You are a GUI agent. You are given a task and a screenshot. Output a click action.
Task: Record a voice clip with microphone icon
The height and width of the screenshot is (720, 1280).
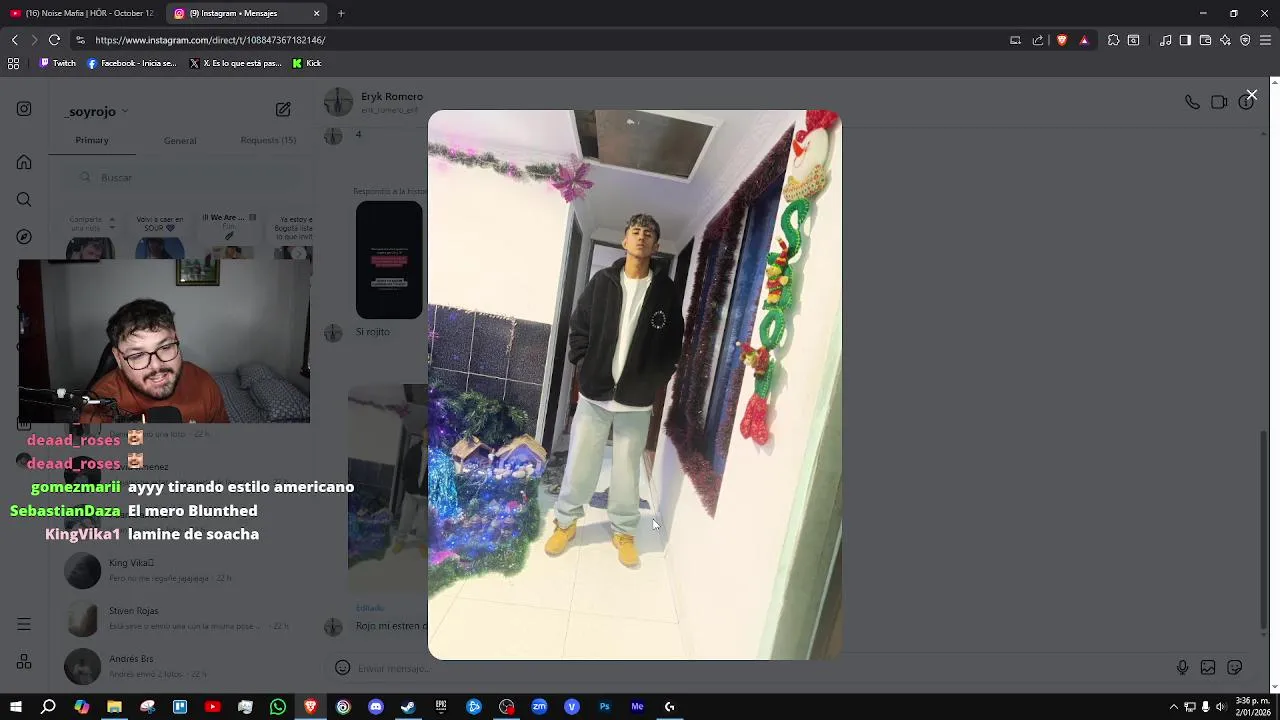tap(1182, 668)
